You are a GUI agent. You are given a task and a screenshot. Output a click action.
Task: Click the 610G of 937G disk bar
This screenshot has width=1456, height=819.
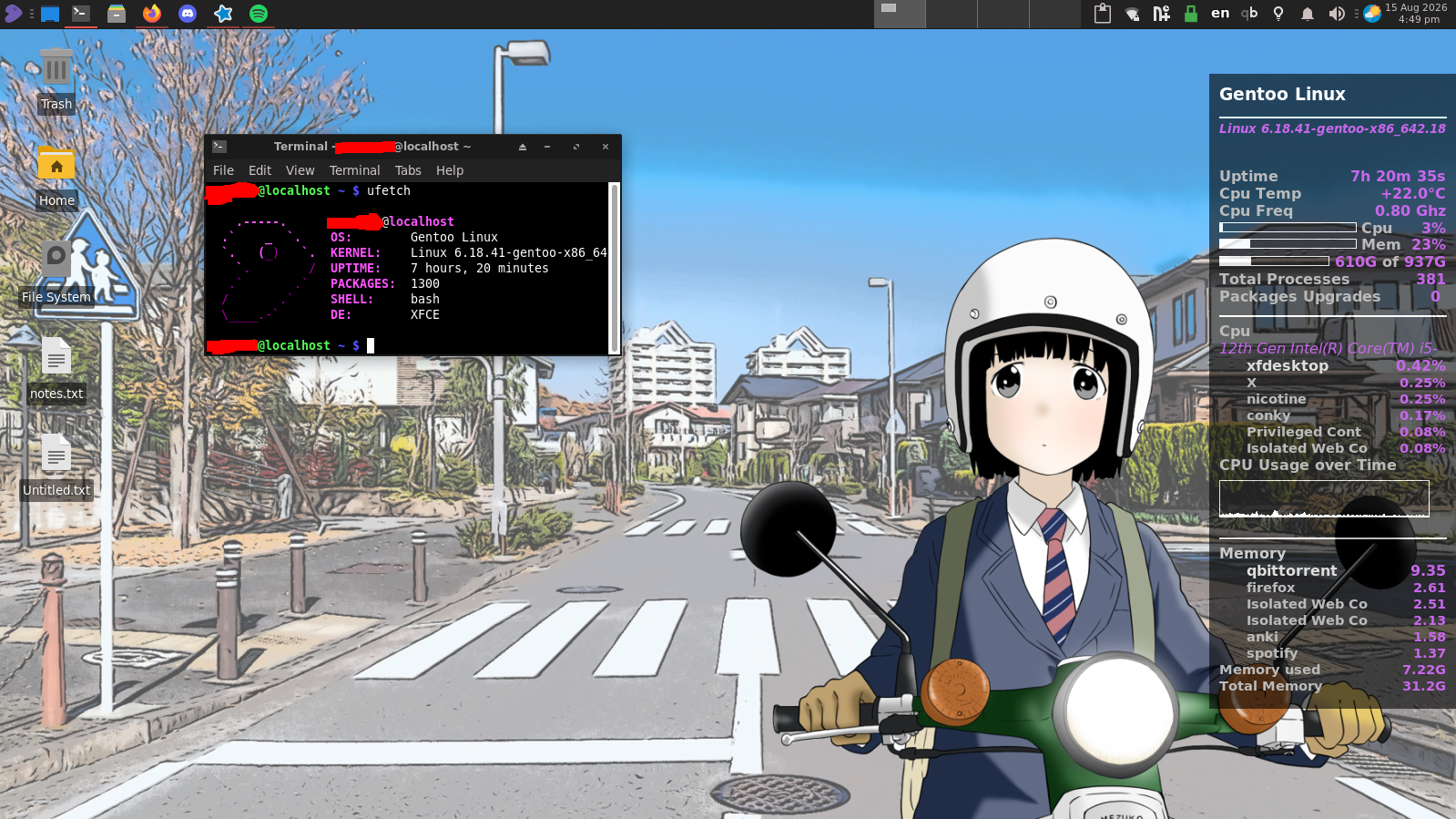(x=1274, y=261)
